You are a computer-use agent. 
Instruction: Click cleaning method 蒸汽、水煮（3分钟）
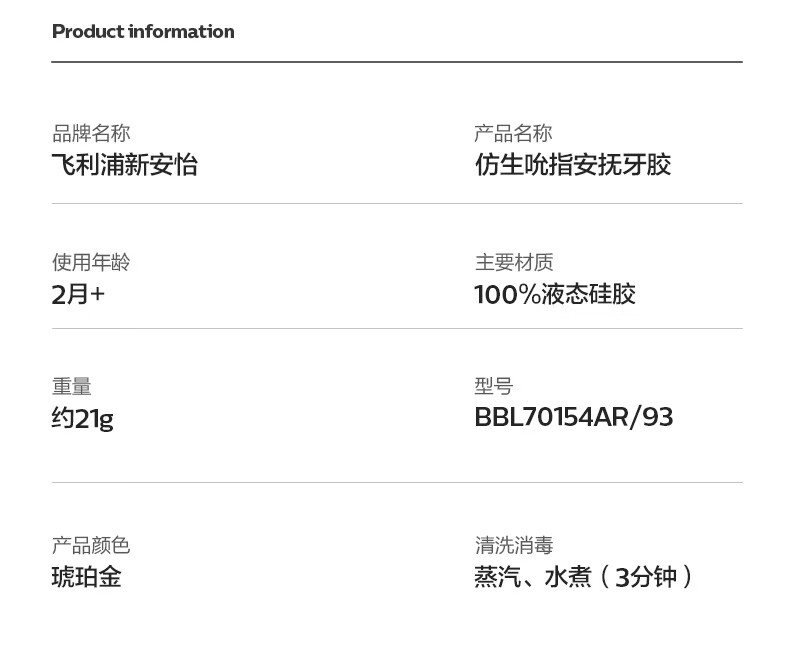[584, 577]
